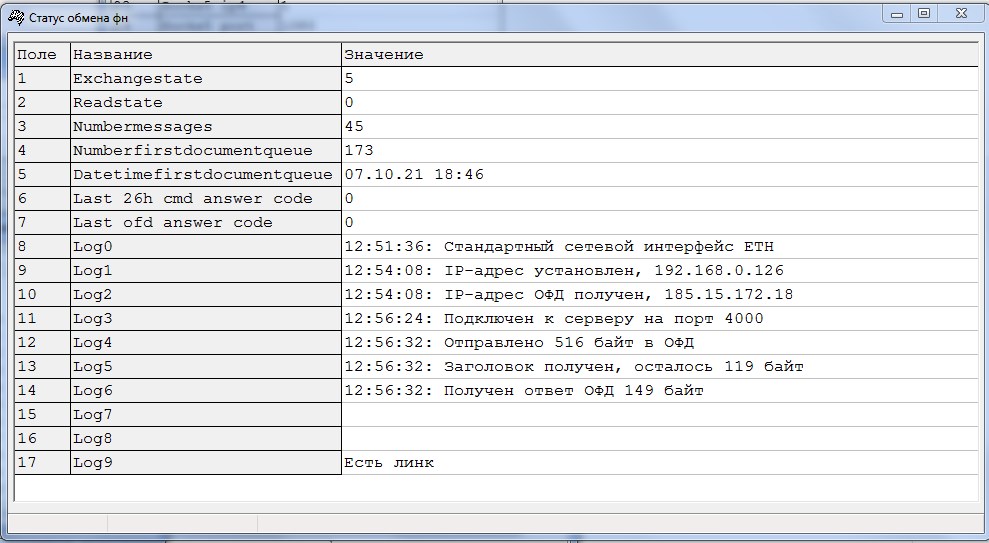The height and width of the screenshot is (543, 989).
Task: Click the Log9 name cell
Action: (206, 462)
